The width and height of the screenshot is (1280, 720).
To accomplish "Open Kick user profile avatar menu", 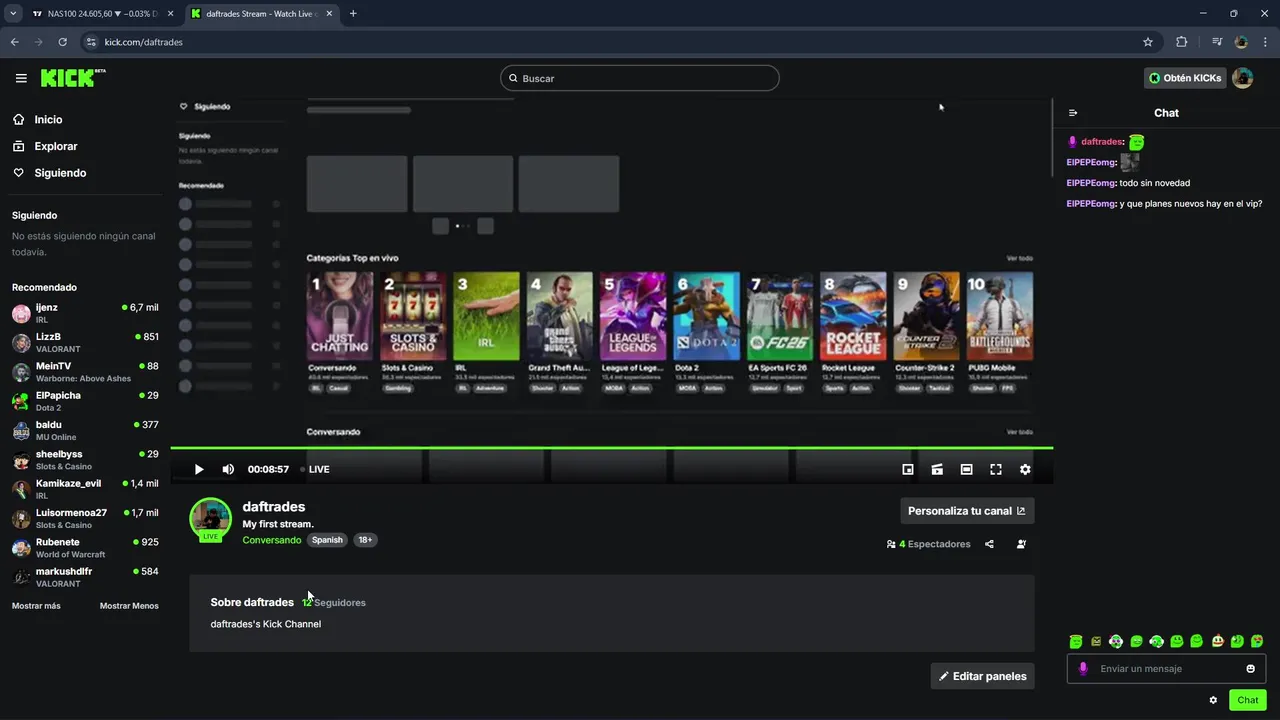I will (1243, 78).
